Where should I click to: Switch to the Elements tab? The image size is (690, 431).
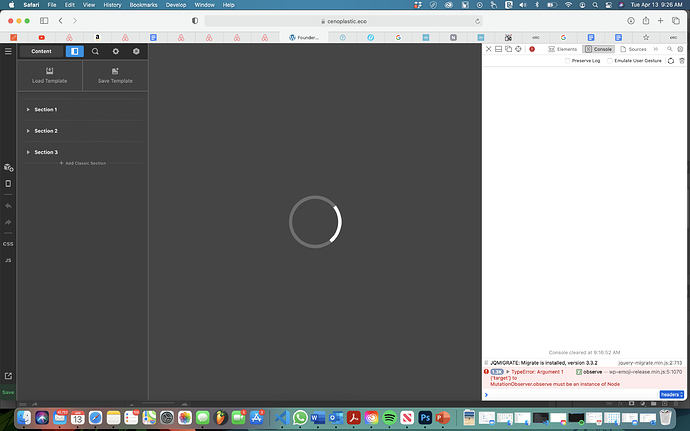pos(562,49)
